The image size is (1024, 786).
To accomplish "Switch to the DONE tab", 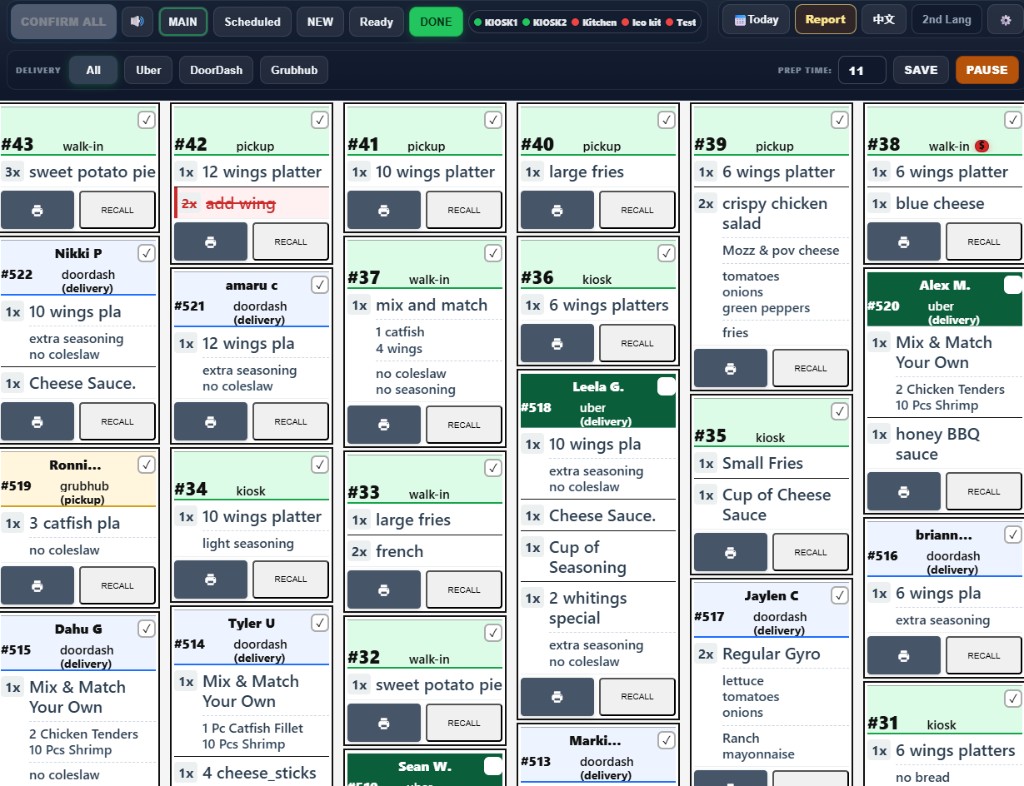I will 436,22.
